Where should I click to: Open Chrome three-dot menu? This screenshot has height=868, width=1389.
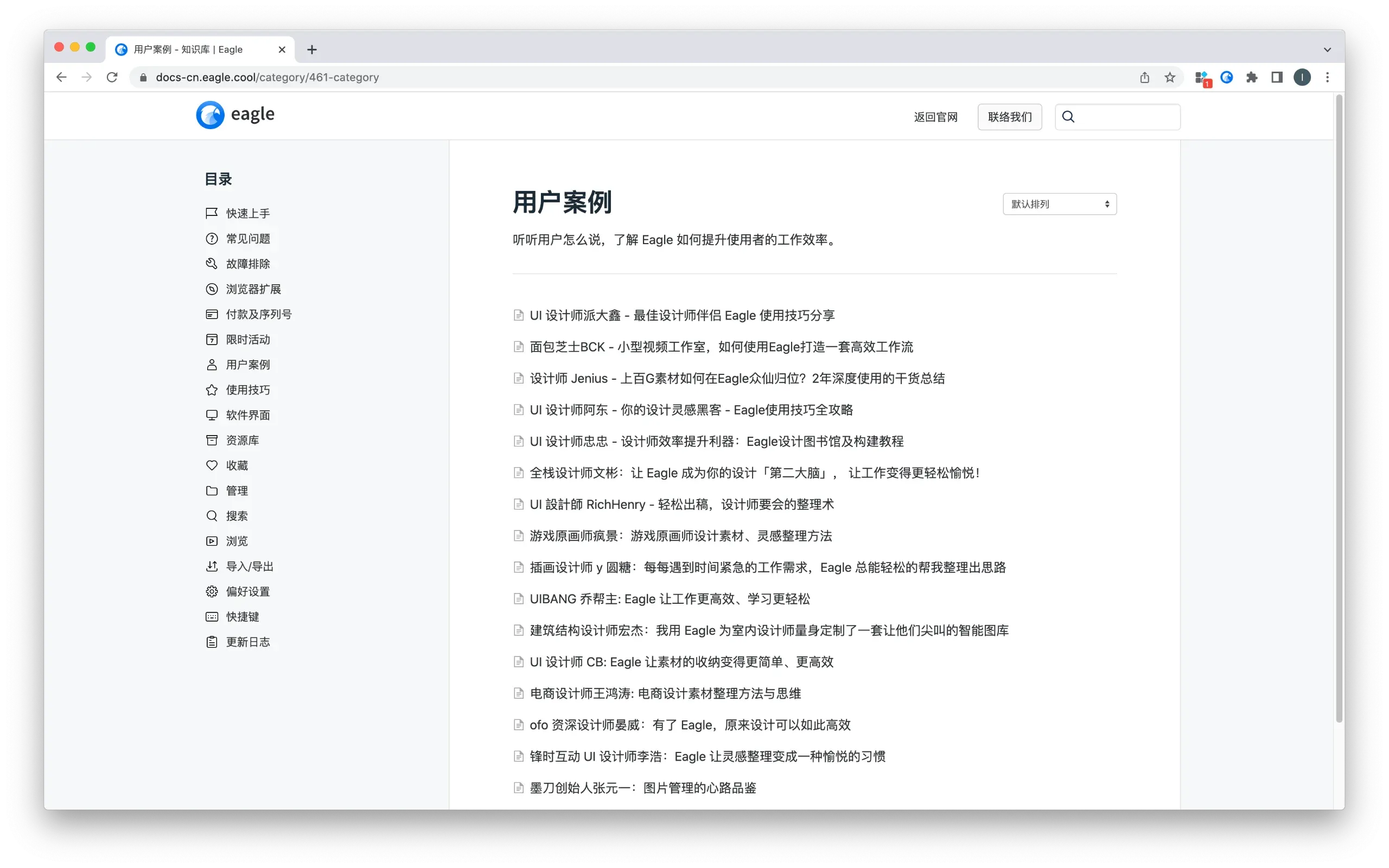1328,78
